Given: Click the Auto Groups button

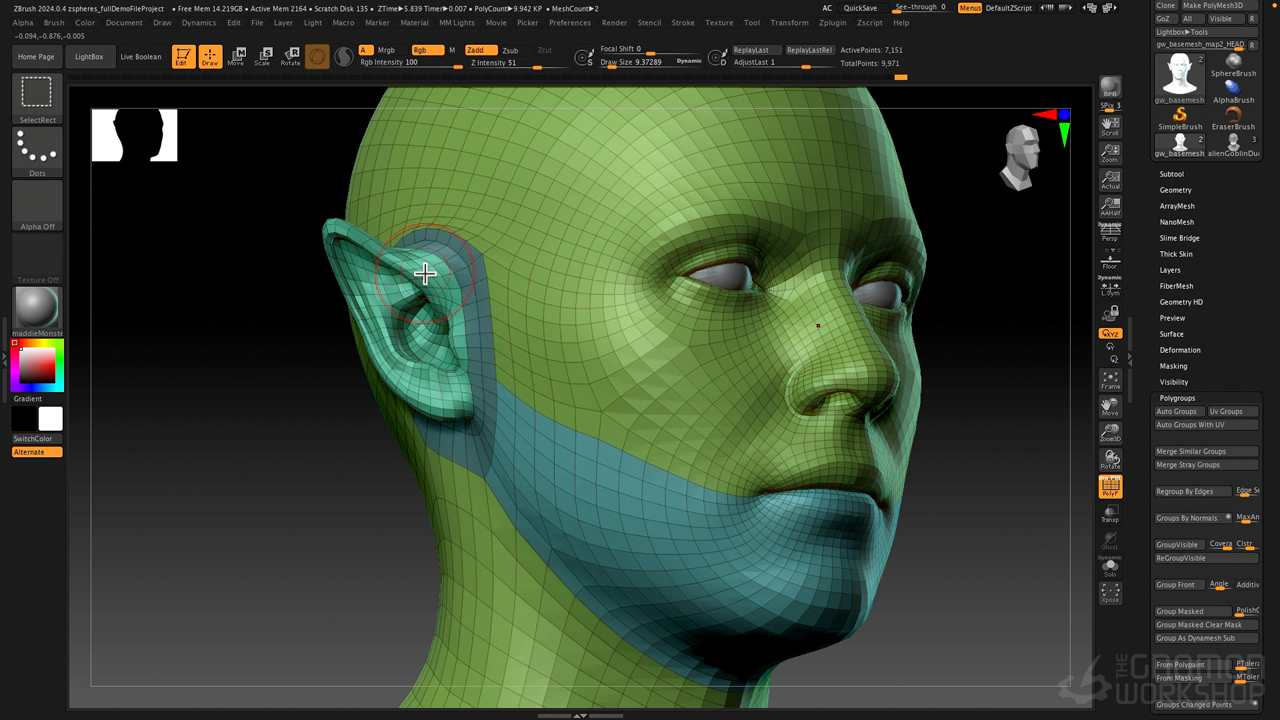Looking at the screenshot, I should point(1177,411).
